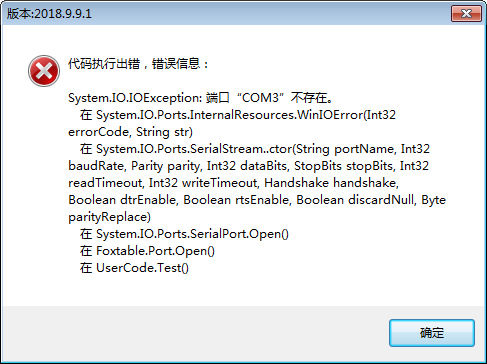This screenshot has width=487, height=364.
Task: Click the Handshake handshake parameter text
Action: [331, 183]
